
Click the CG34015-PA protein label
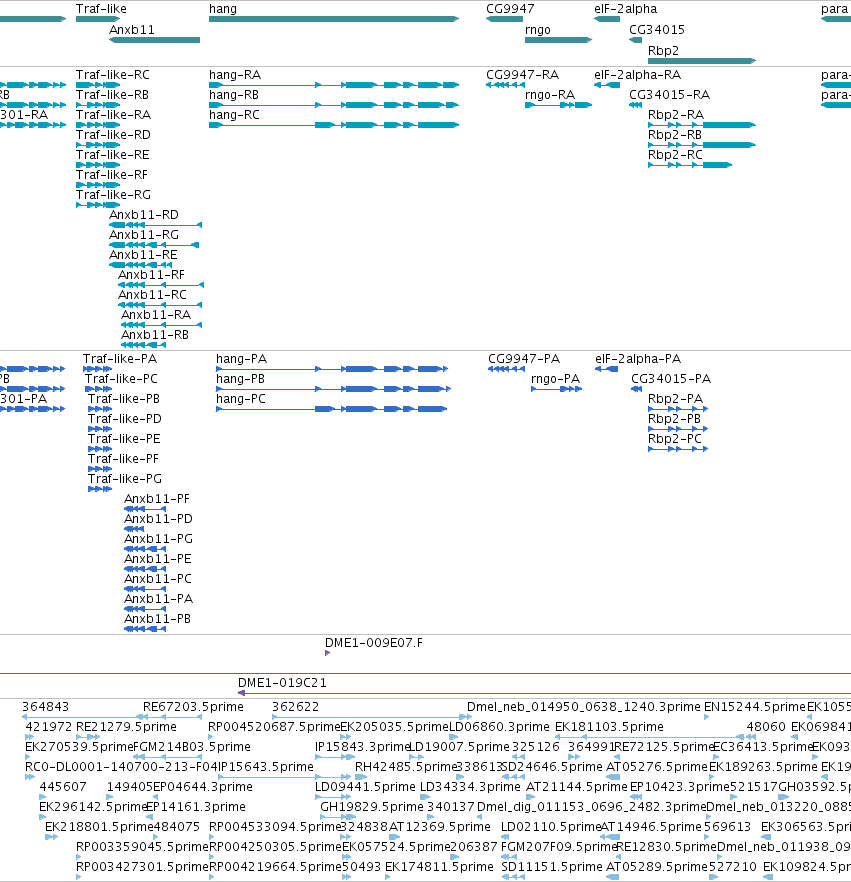pos(671,379)
